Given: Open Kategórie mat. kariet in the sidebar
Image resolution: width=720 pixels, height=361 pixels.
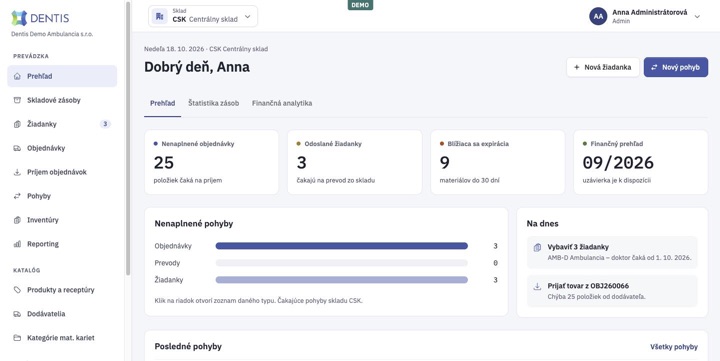Looking at the screenshot, I should click(62, 338).
